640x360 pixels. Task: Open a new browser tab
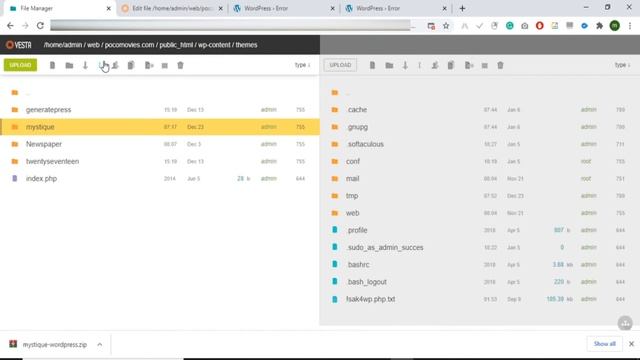click(x=462, y=8)
